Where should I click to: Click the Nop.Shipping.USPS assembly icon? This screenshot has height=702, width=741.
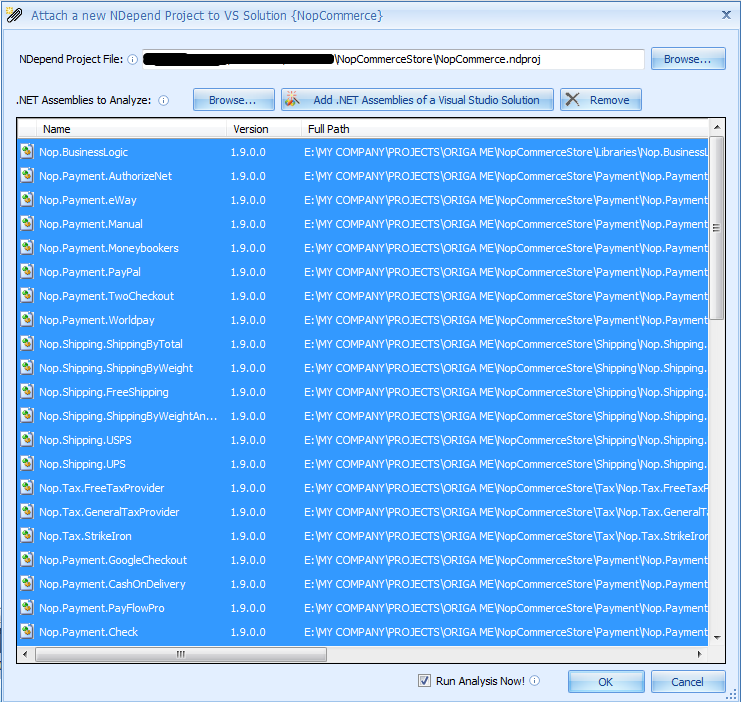(x=27, y=440)
